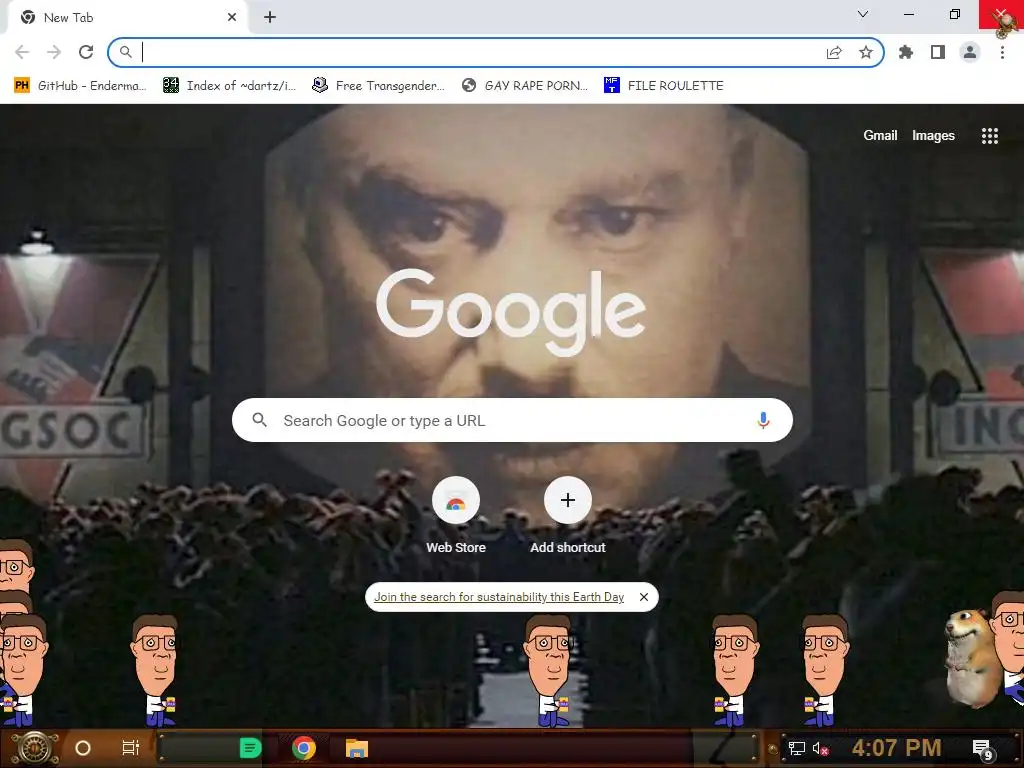
Task: Bookmark this tab with the star icon
Action: click(x=866, y=52)
